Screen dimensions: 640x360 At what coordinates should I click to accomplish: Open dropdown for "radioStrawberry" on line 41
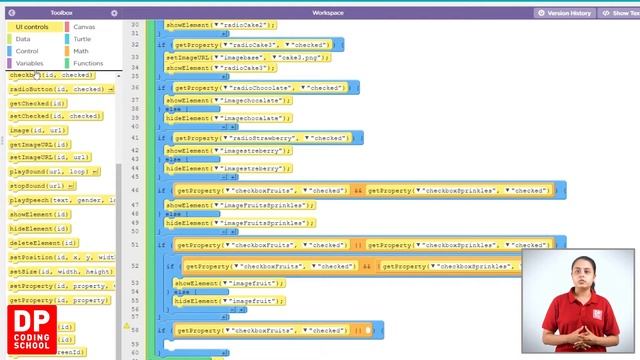[x=225, y=138]
